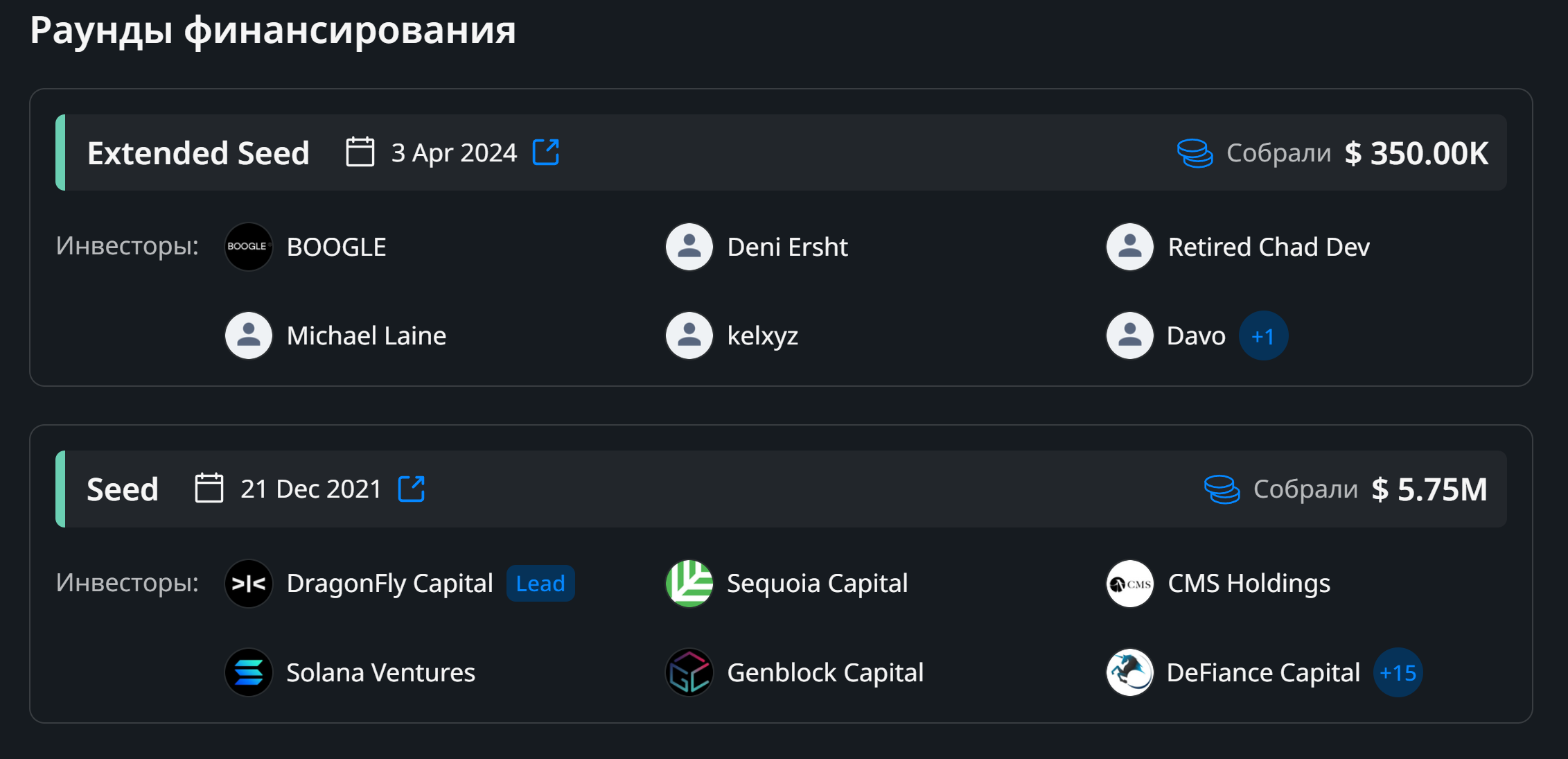Click the calendar icon beside 3 Apr 2024
Viewport: 1568px width, 759px height.
pos(360,152)
